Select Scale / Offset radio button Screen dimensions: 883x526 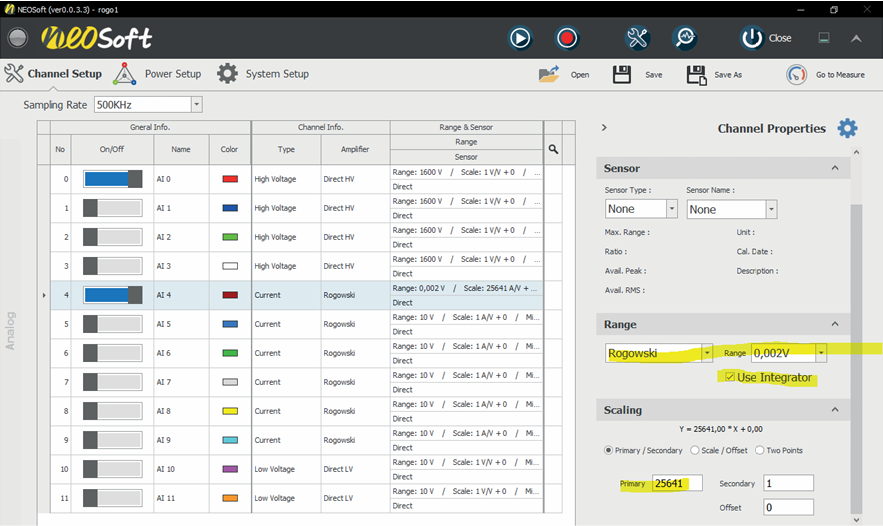click(695, 451)
